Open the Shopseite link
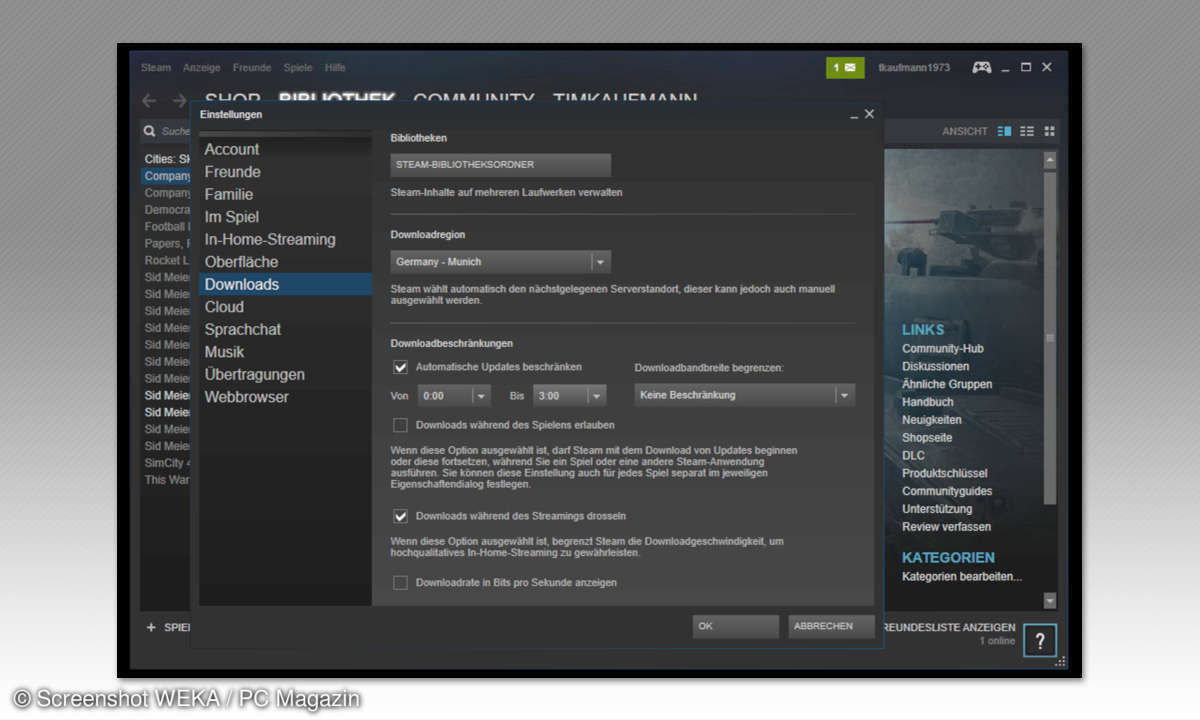This screenshot has height=720, width=1200. coord(927,438)
